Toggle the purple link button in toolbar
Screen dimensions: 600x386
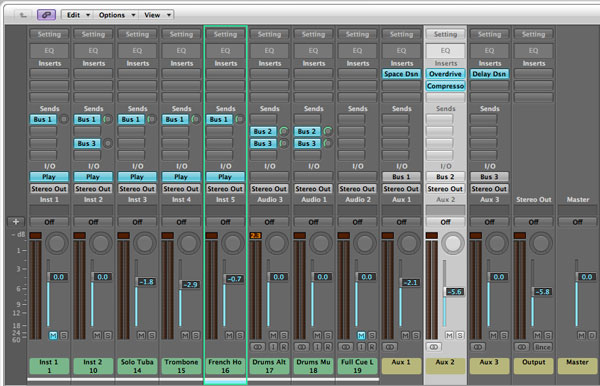(46, 15)
